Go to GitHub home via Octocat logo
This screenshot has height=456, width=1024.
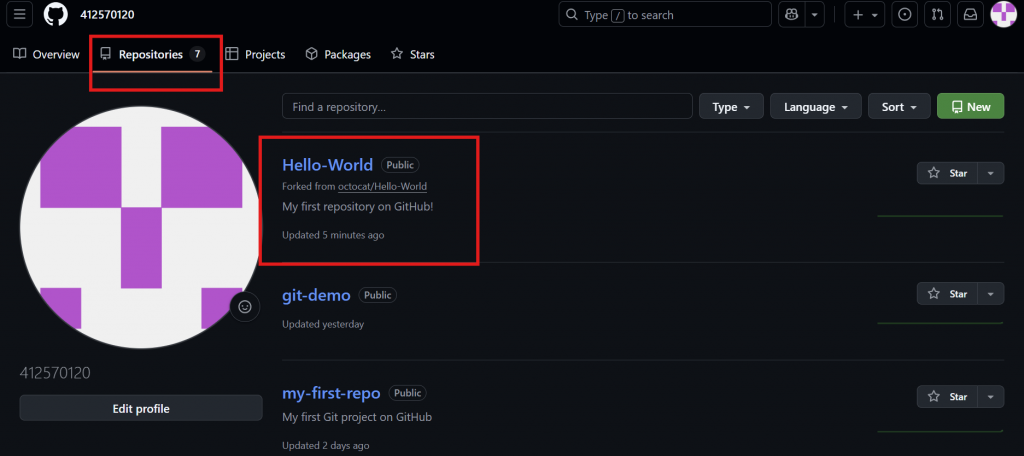[x=56, y=14]
